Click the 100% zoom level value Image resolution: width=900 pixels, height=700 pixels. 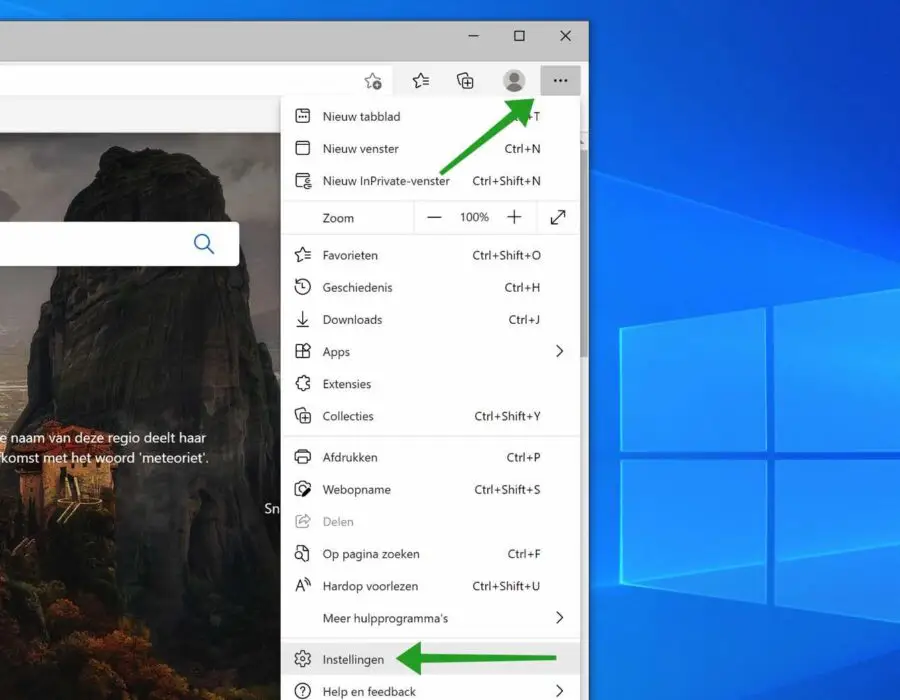pyautogui.click(x=474, y=217)
